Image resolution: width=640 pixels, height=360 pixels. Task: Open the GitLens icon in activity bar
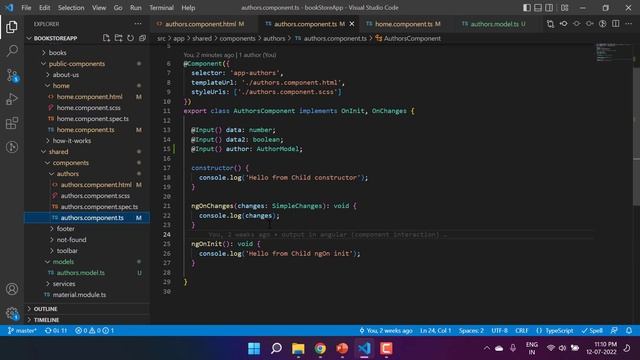click(x=12, y=147)
